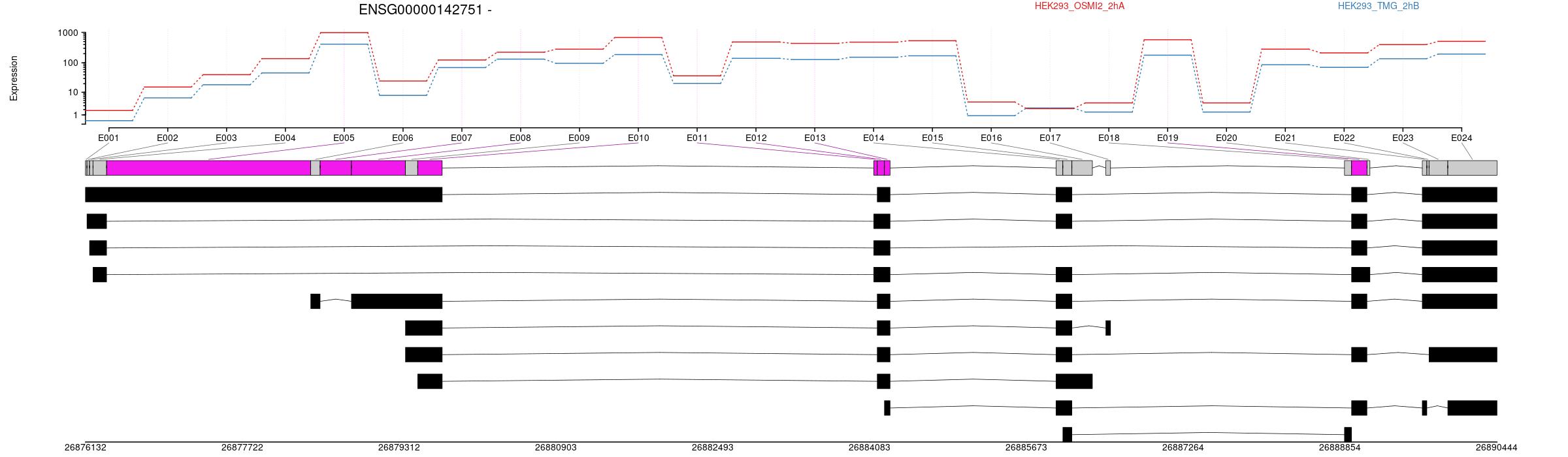Click red expression line segment above E019
The width and height of the screenshot is (1568, 457).
pos(1168,40)
